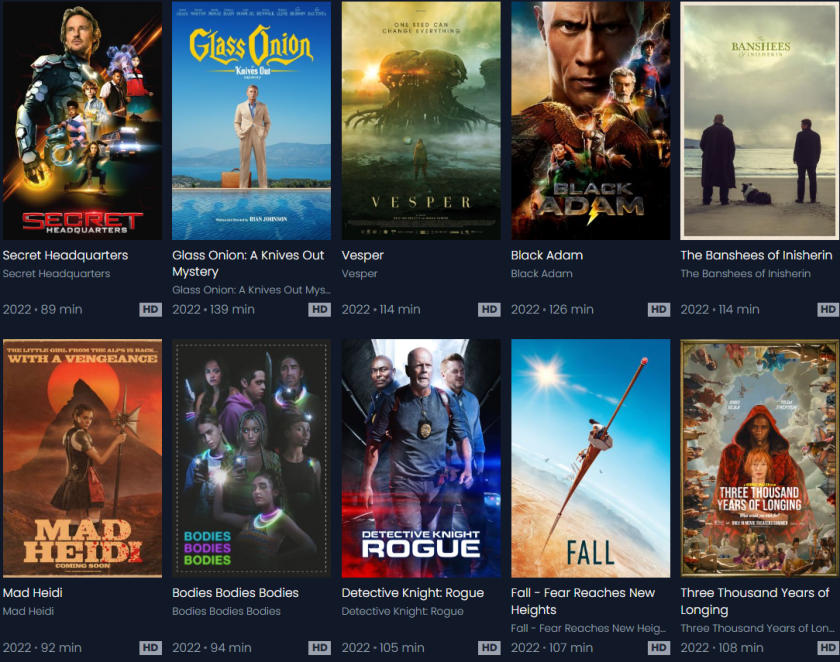Click HD badge for Three Thousand Years
840x662 pixels.
(x=828, y=648)
